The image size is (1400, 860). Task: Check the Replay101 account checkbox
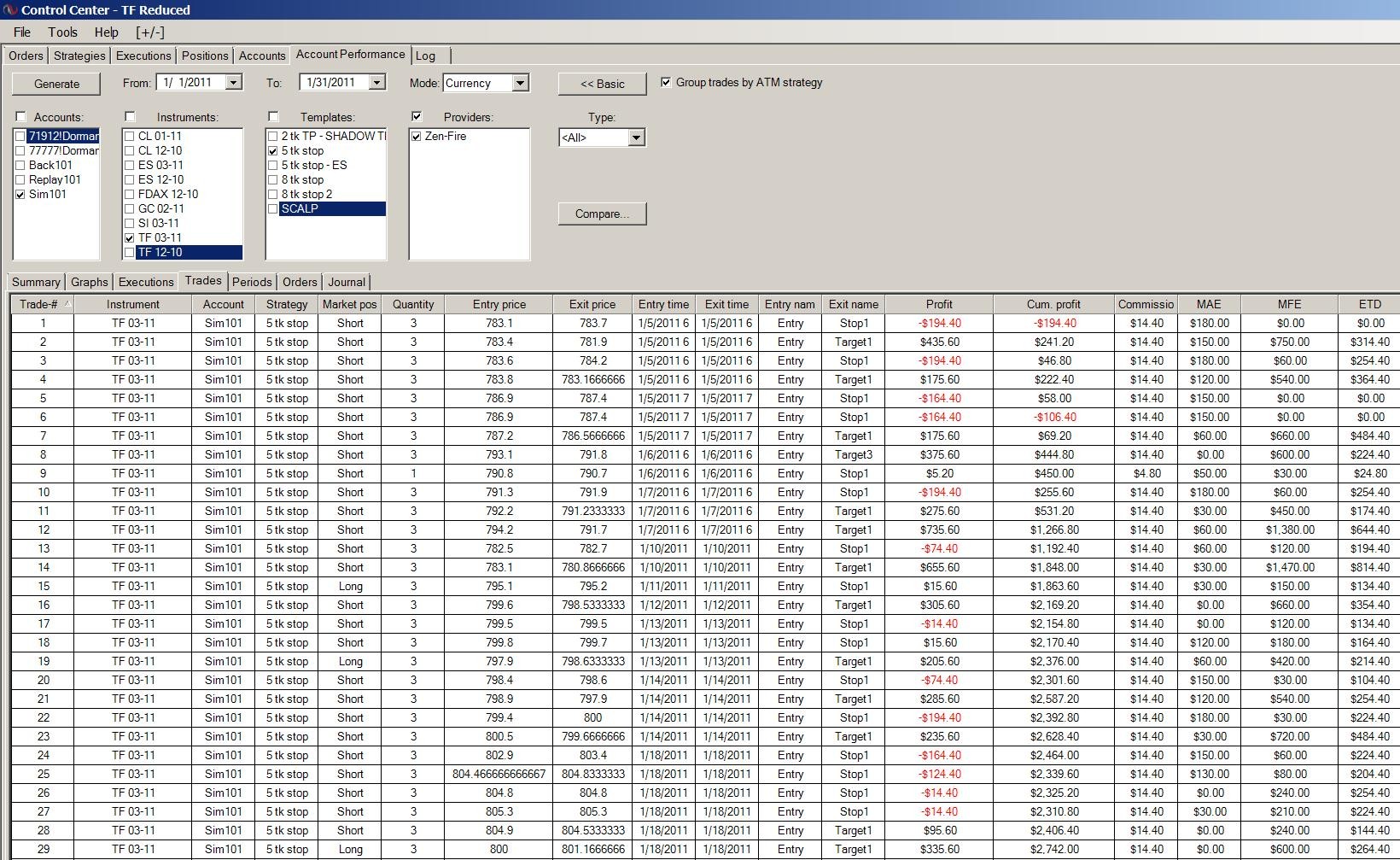pyautogui.click(x=20, y=179)
